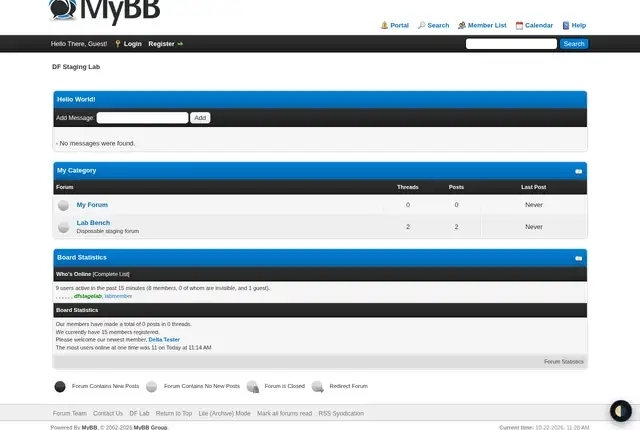
Task: Open labmember user profile
Action: (x=118, y=296)
